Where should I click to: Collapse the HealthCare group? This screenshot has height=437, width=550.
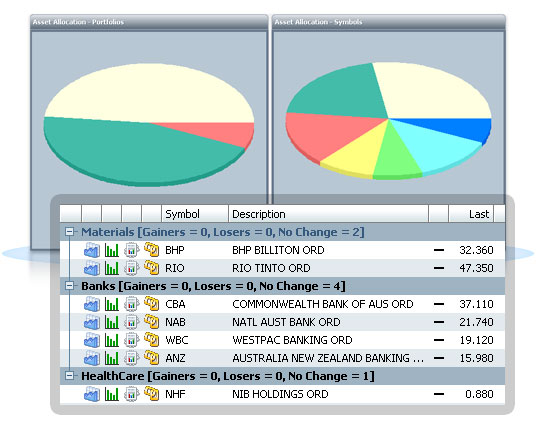pos(69,376)
